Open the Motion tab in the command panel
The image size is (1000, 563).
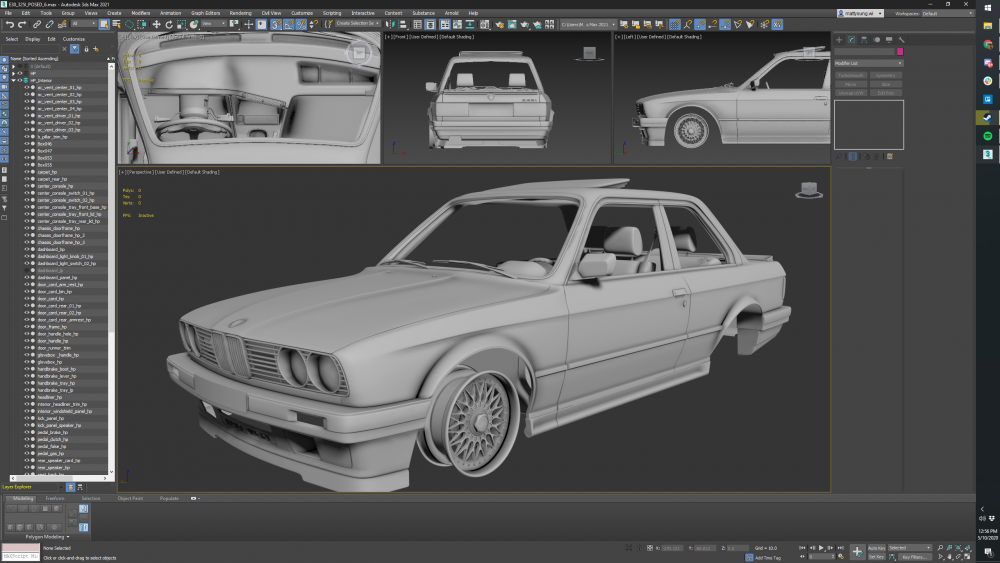point(876,40)
